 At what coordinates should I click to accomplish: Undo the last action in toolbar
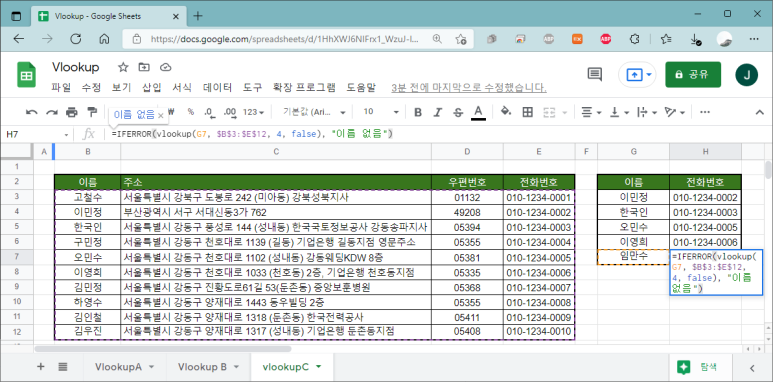32,112
